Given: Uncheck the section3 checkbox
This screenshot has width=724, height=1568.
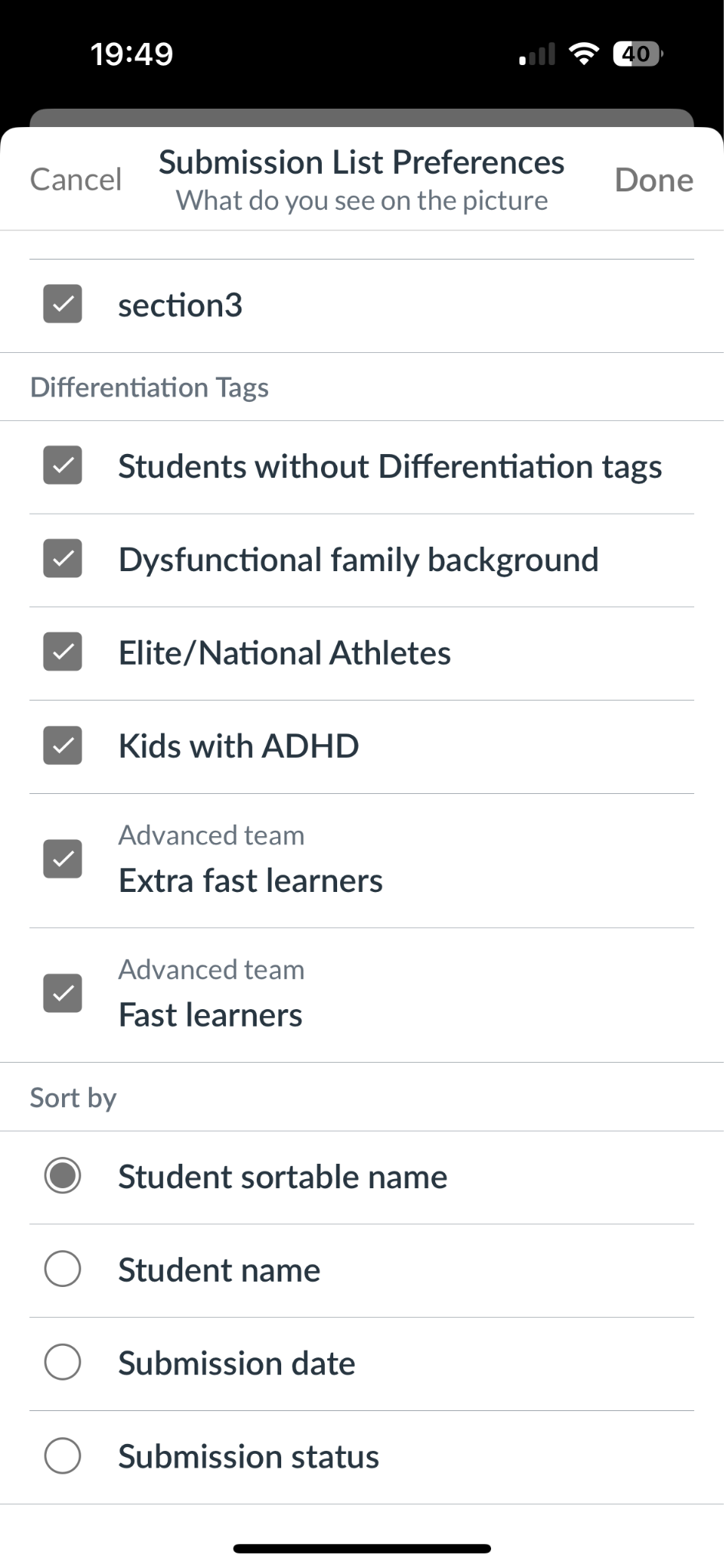Looking at the screenshot, I should 63,305.
